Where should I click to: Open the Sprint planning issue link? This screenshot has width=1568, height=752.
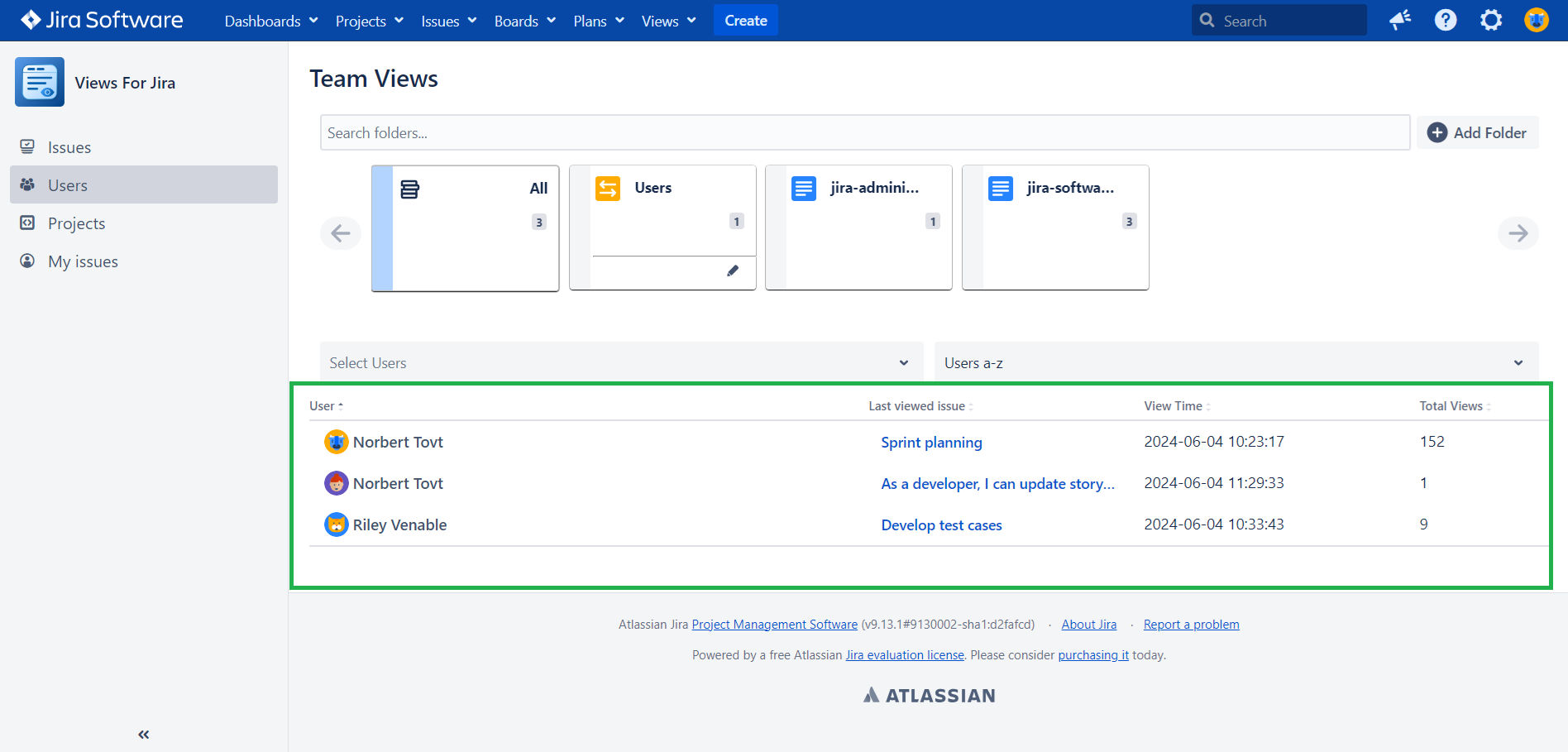click(931, 443)
